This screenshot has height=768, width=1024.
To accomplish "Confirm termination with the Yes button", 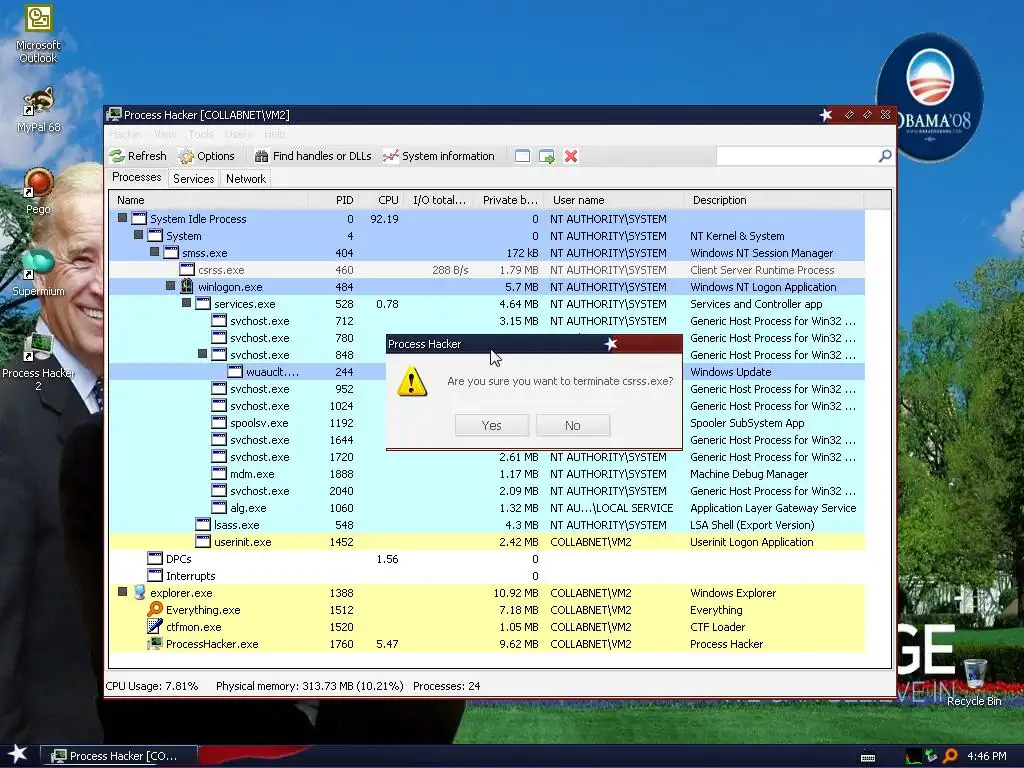I will 492,425.
